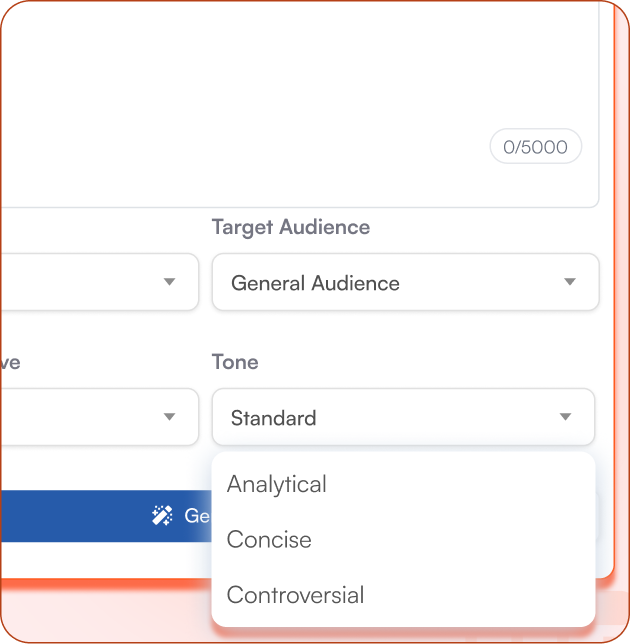Choose the Concise tone option
Image resolution: width=630 pixels, height=644 pixels.
(269, 540)
